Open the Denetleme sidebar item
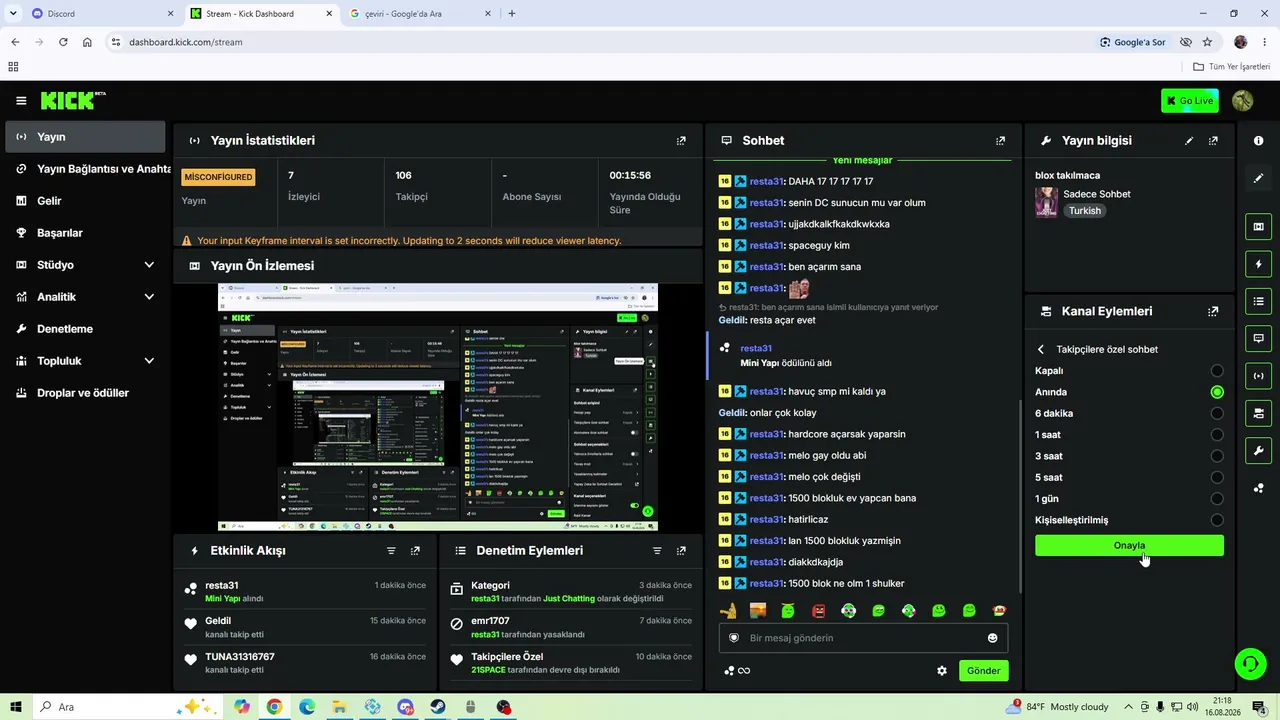The height and width of the screenshot is (720, 1280). 86,329
